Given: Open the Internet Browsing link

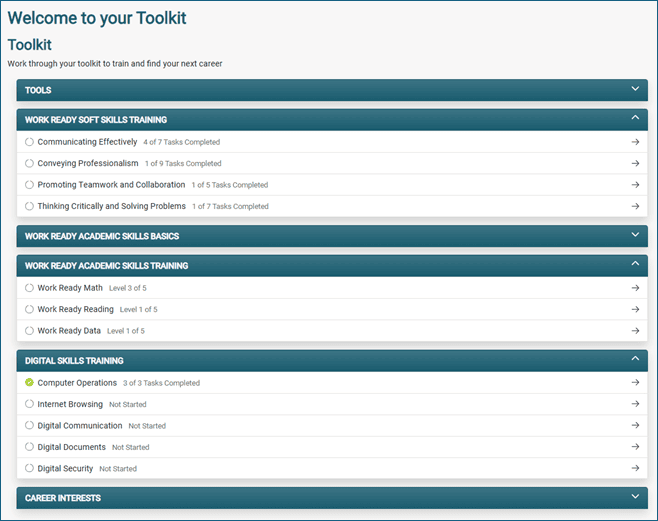Looking at the screenshot, I should coord(70,404).
